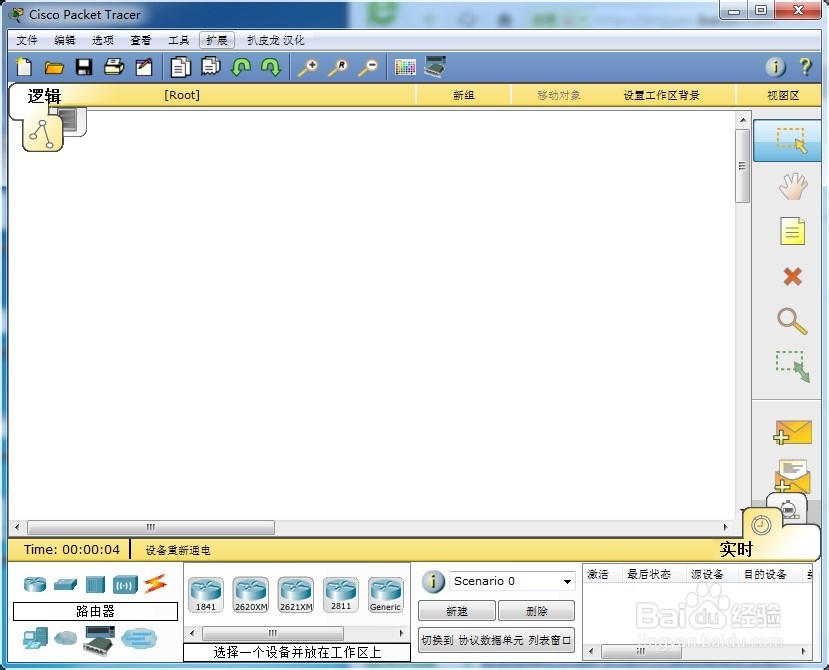Image resolution: width=829 pixels, height=670 pixels.
Task: Select the Wireless Devices category icon
Action: 125,585
